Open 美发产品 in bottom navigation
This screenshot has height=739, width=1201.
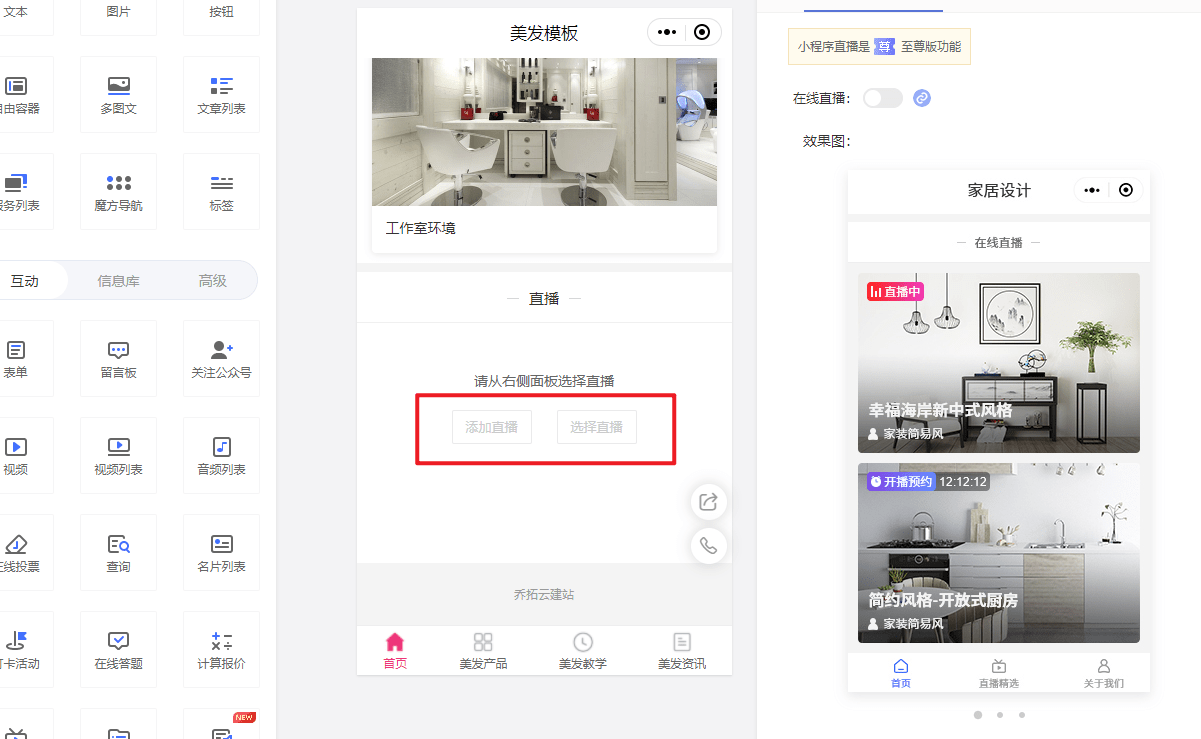click(483, 650)
